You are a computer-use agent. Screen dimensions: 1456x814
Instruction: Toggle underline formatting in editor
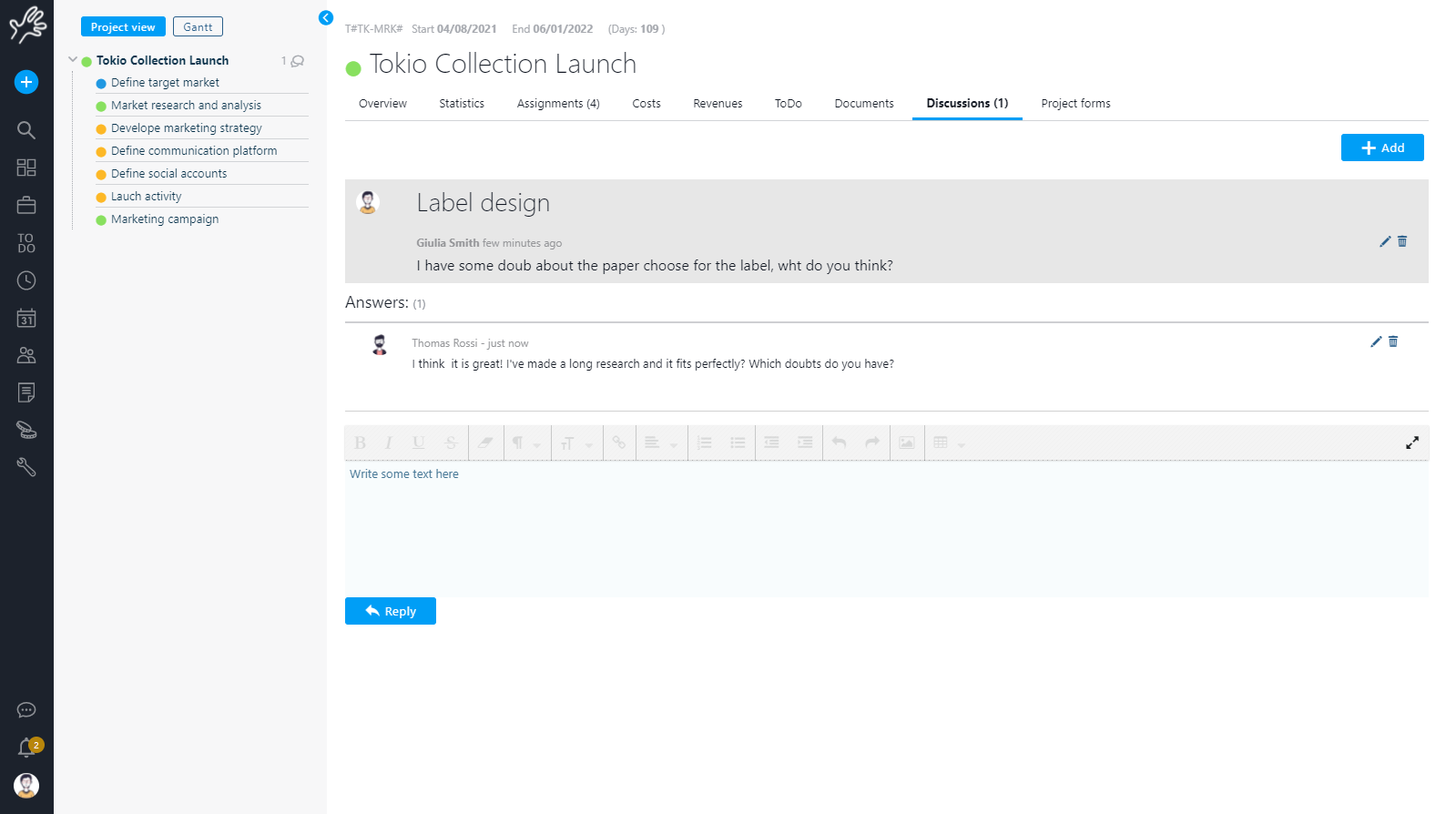[418, 443]
